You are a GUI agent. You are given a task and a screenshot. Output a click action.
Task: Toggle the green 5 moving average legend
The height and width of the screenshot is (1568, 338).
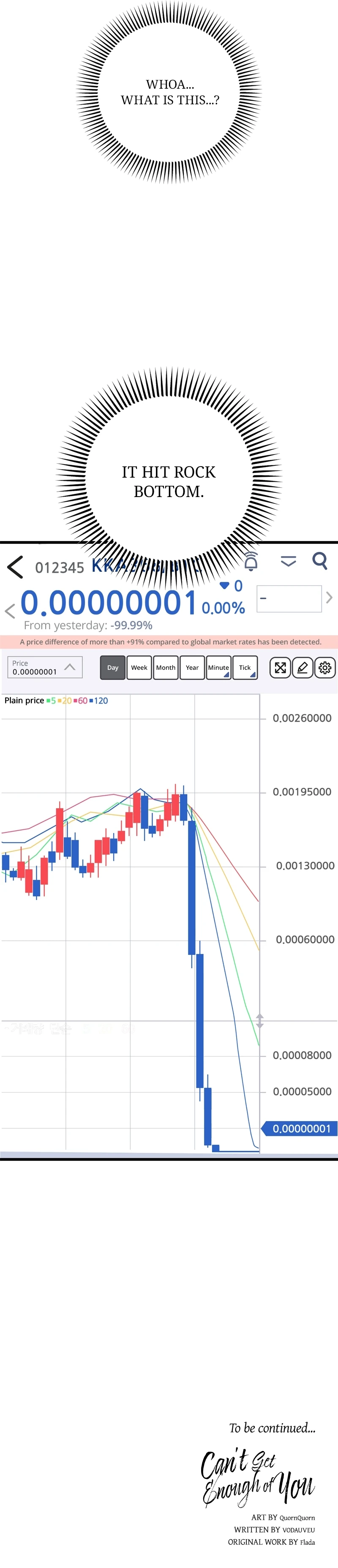51,701
